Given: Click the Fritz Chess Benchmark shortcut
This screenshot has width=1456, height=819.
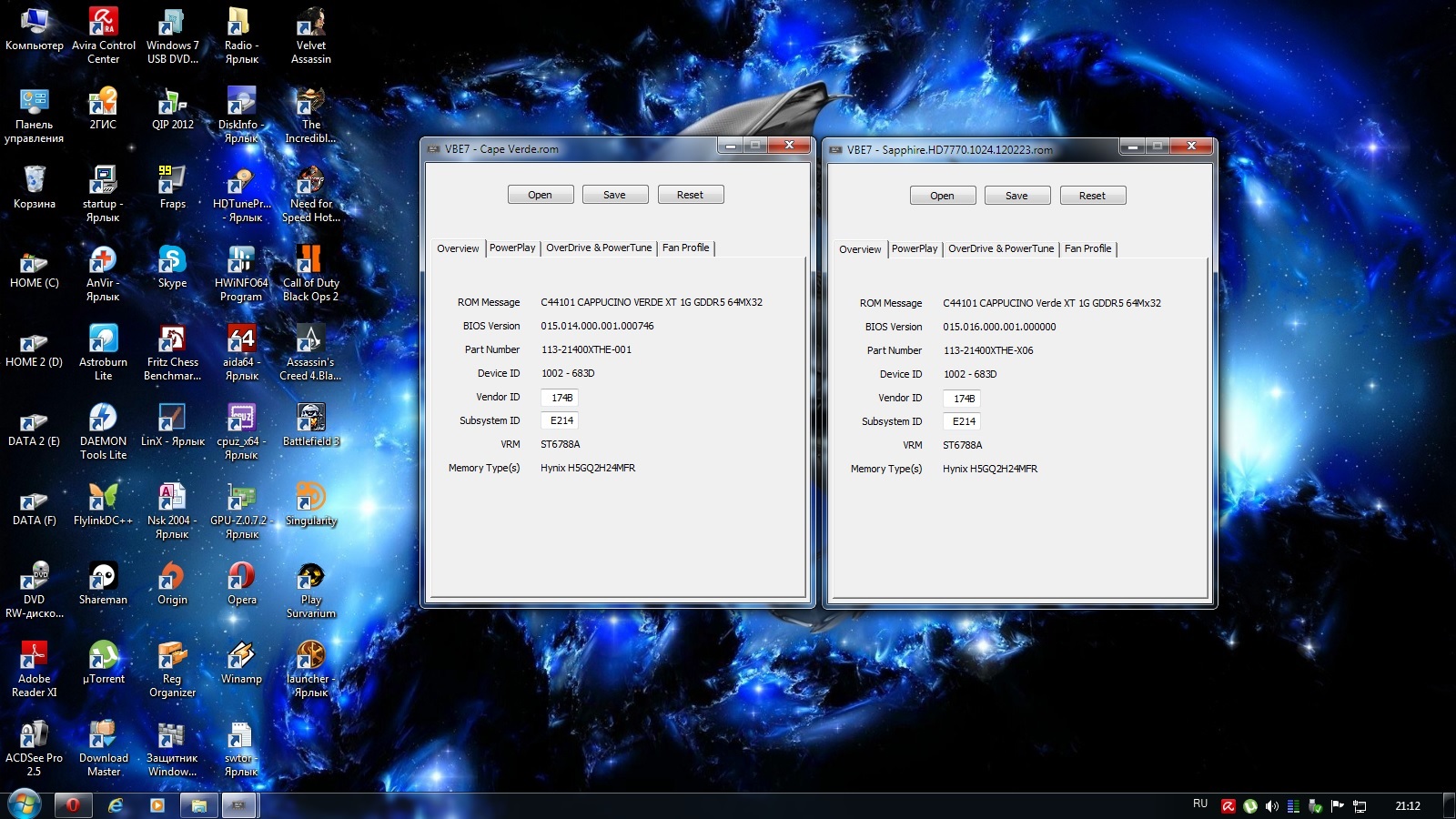Looking at the screenshot, I should pyautogui.click(x=172, y=352).
